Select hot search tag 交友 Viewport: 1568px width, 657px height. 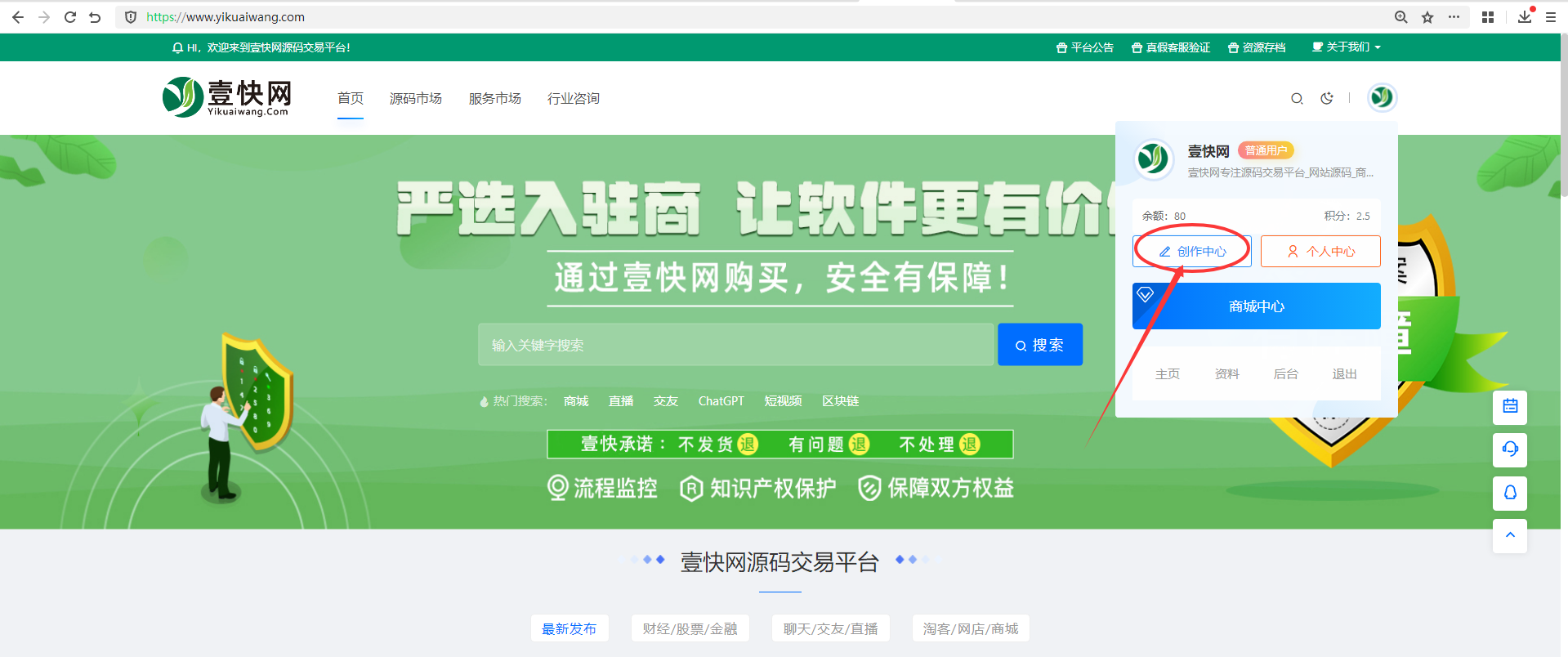click(x=666, y=401)
